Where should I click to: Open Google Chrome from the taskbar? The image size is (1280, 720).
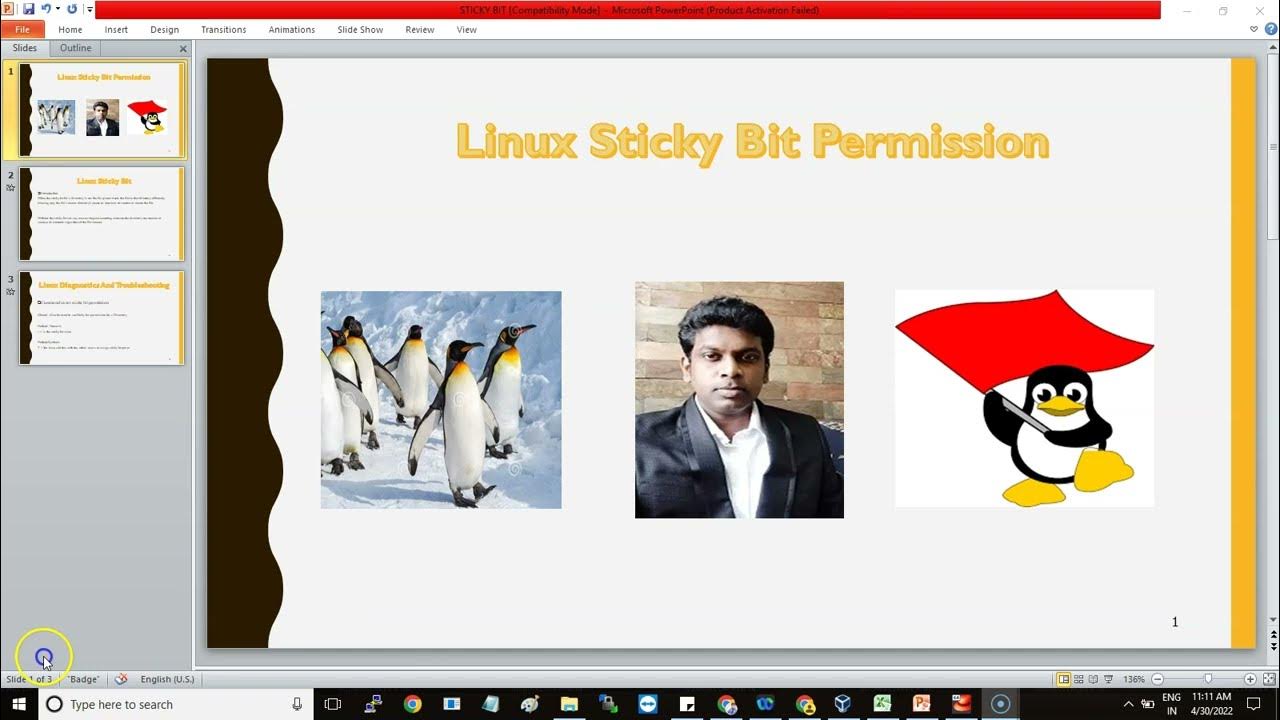(412, 704)
